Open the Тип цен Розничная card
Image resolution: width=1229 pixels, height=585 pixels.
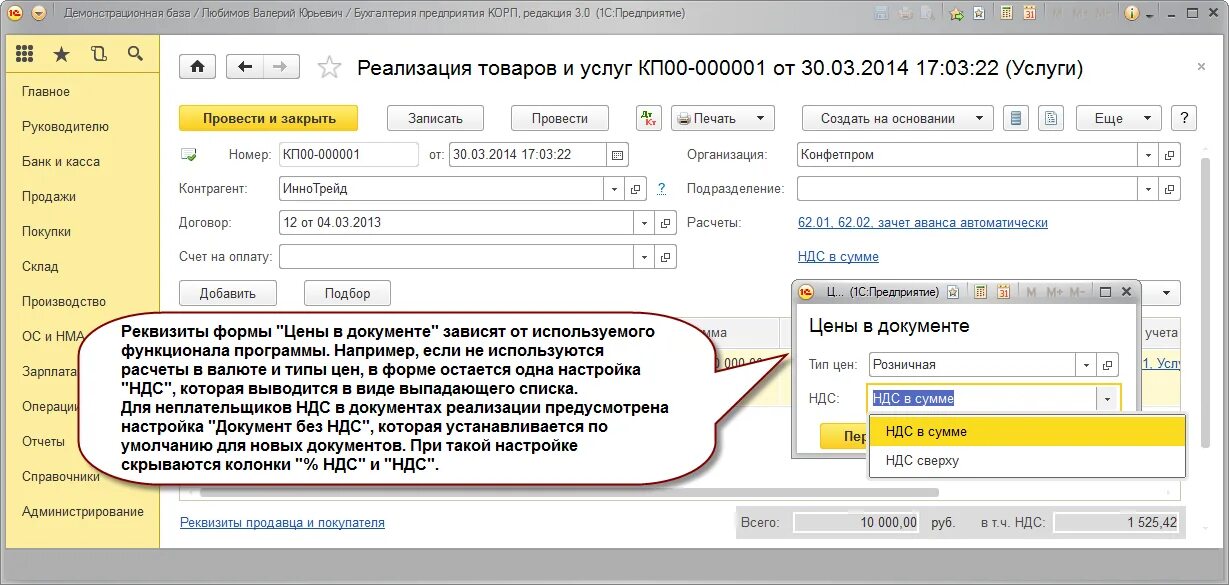[1108, 365]
